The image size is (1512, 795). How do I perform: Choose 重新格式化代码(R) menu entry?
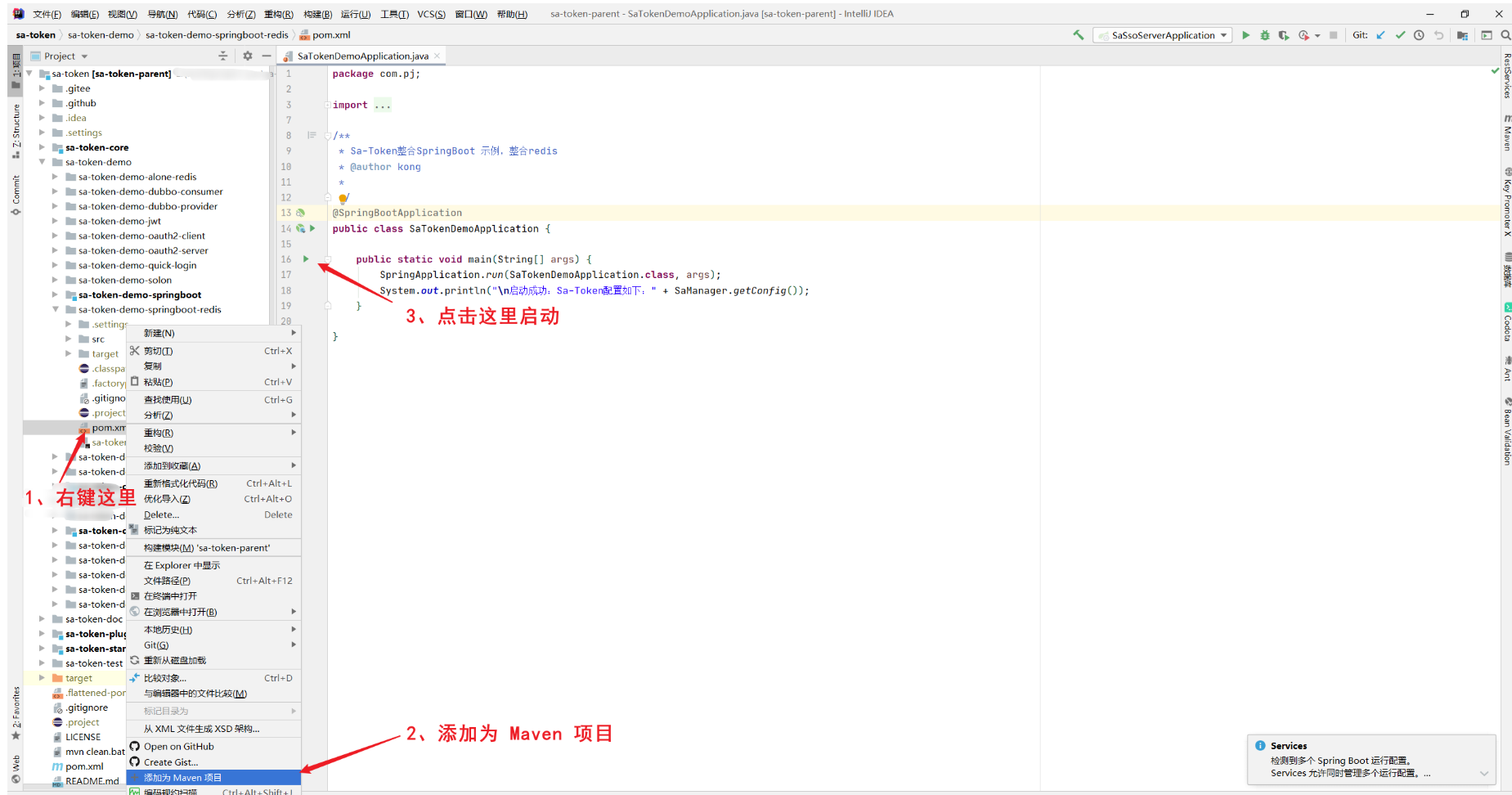[214, 483]
